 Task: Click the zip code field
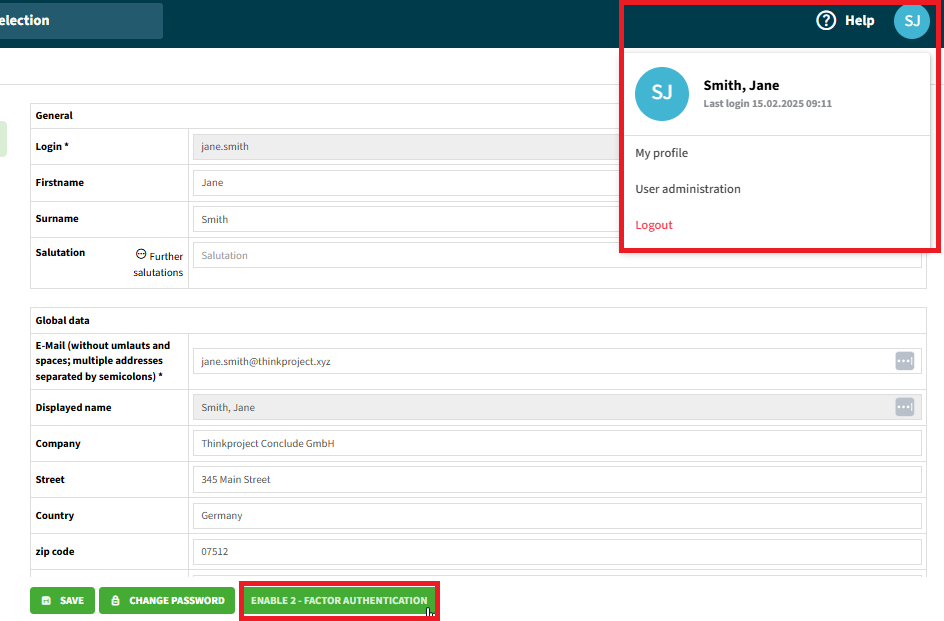556,552
